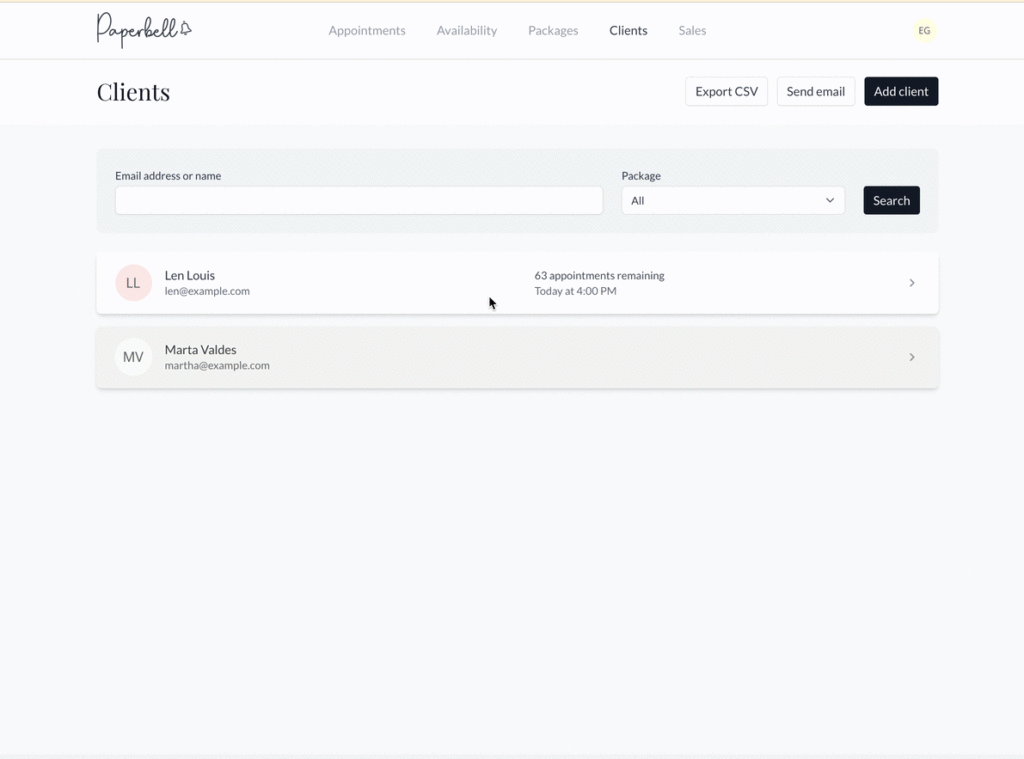Viewport: 1024px width, 759px height.
Task: Click the Send email button
Action: coord(815,91)
